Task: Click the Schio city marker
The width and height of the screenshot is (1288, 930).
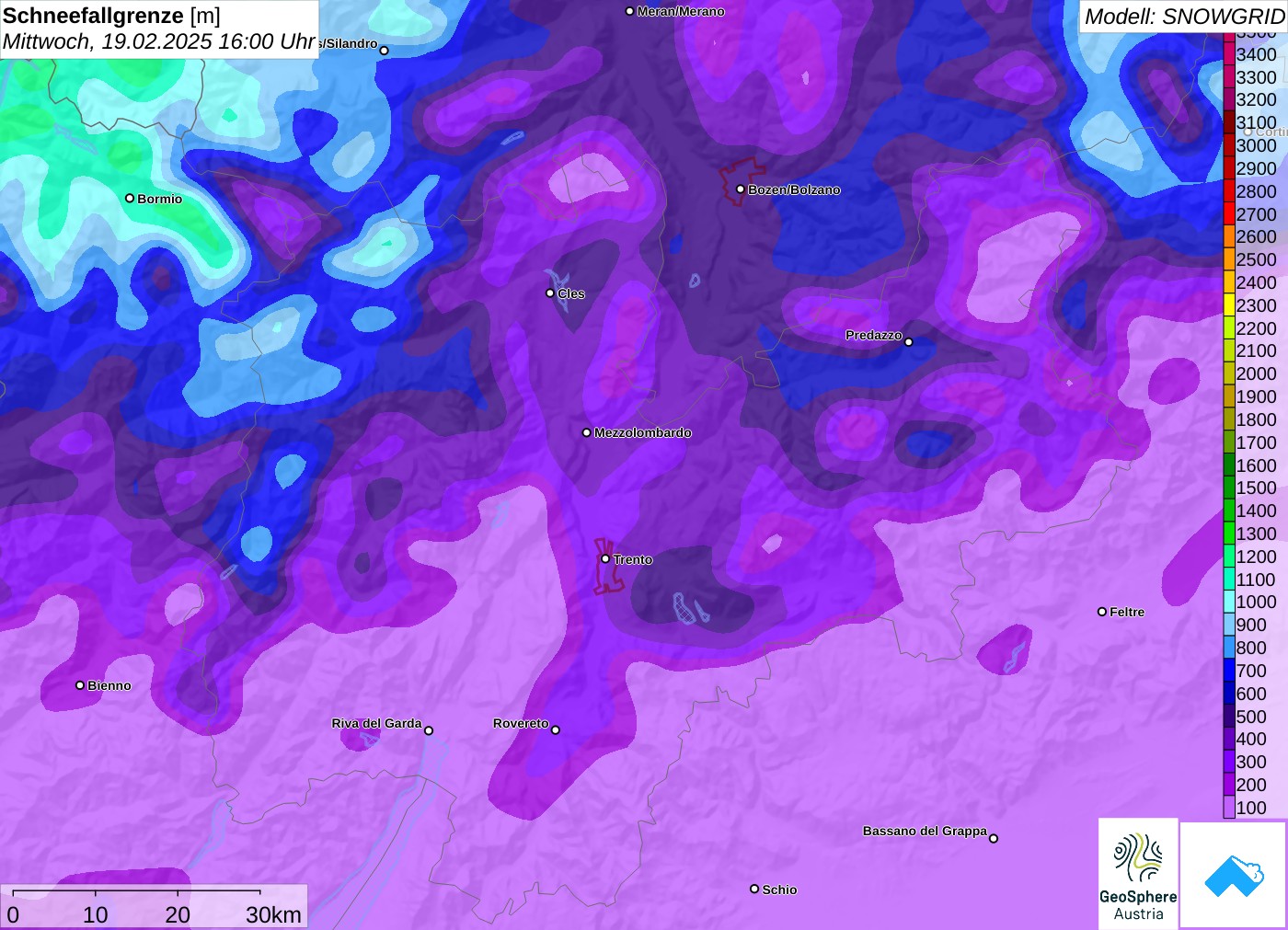Action: (754, 889)
